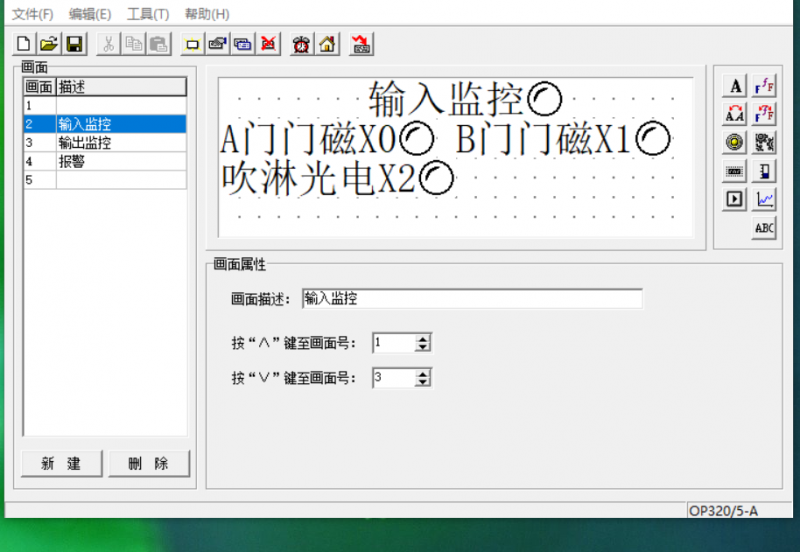Viewport: 800px width, 552px height.
Task: Select the register data display tool
Action: coord(735,171)
